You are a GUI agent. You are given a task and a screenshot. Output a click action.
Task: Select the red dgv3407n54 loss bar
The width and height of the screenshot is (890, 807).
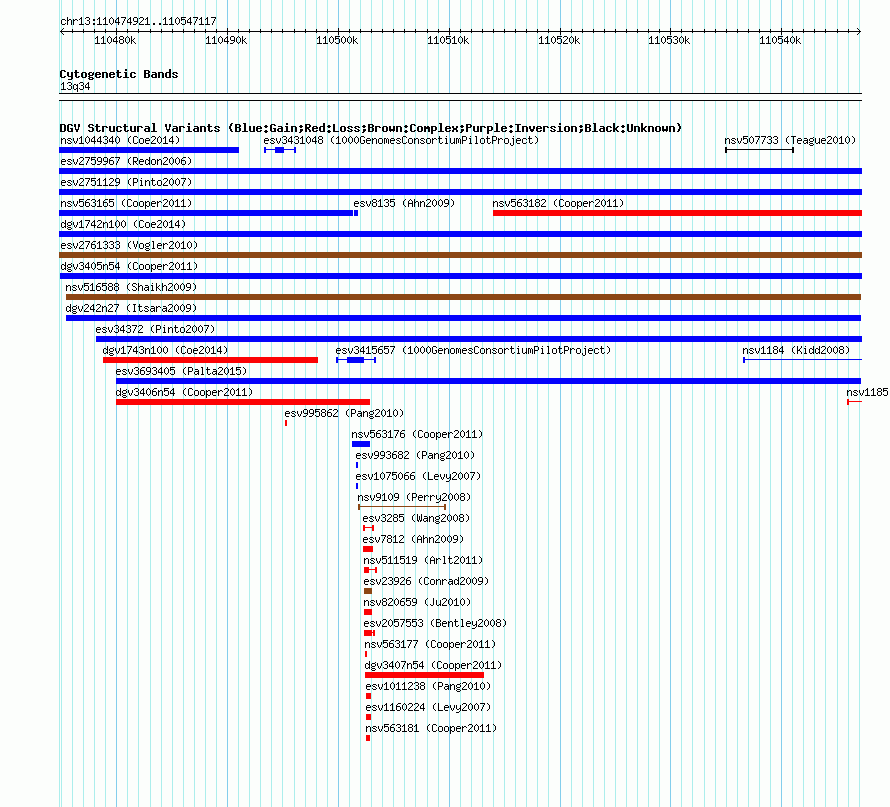425,675
